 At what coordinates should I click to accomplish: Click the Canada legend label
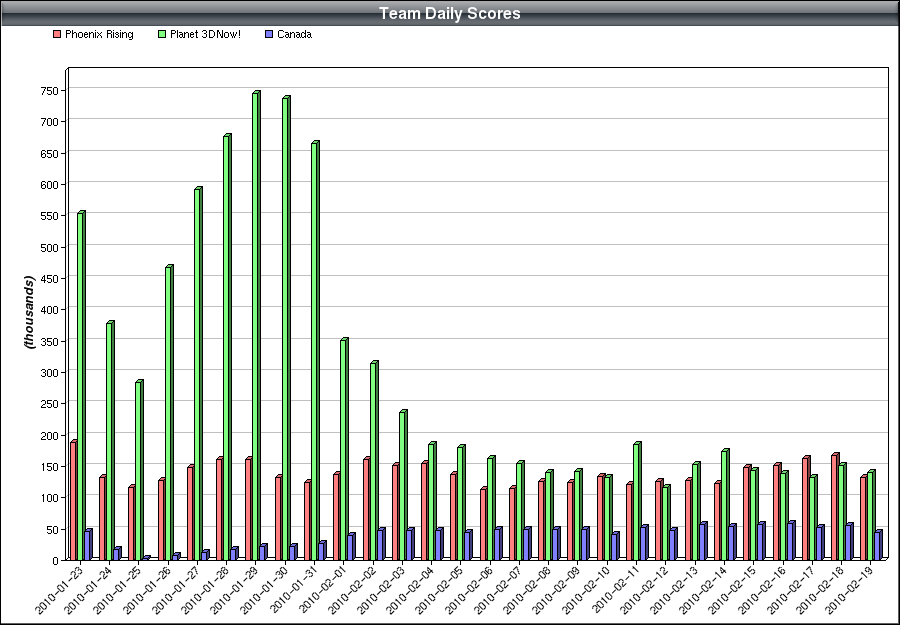point(294,34)
